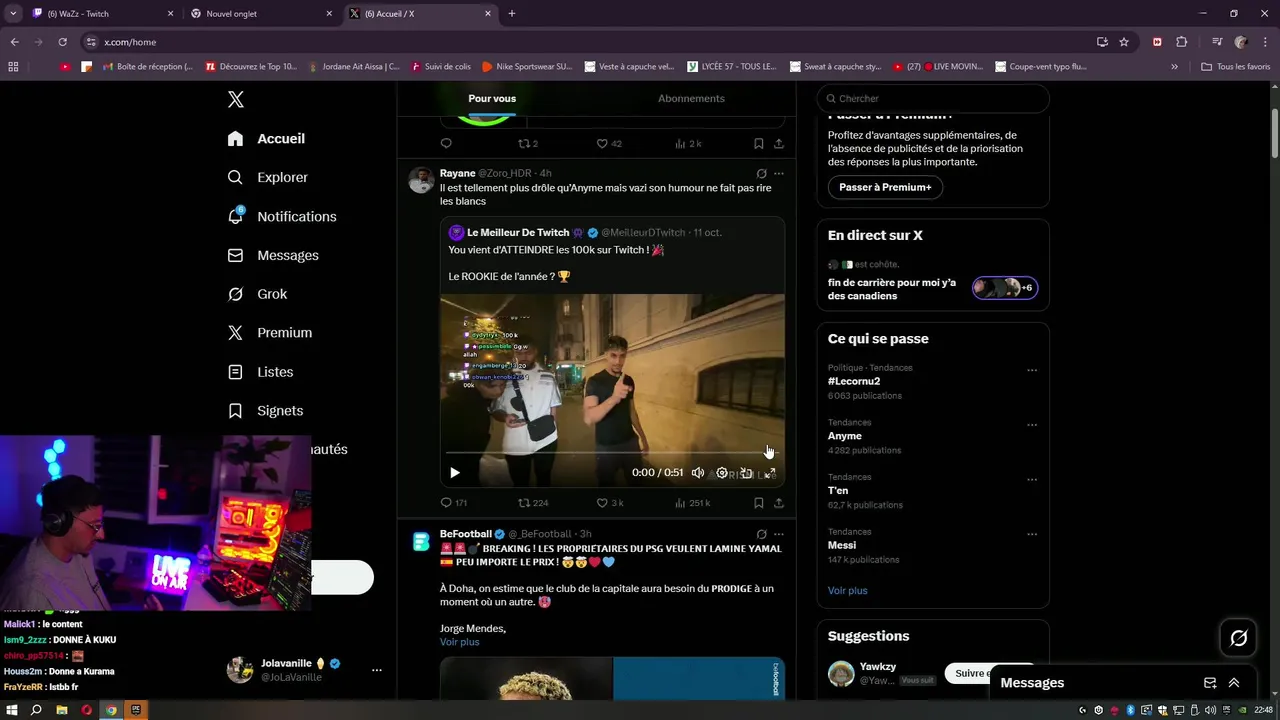
Task: Open Messages from sidebar
Action: point(273,255)
